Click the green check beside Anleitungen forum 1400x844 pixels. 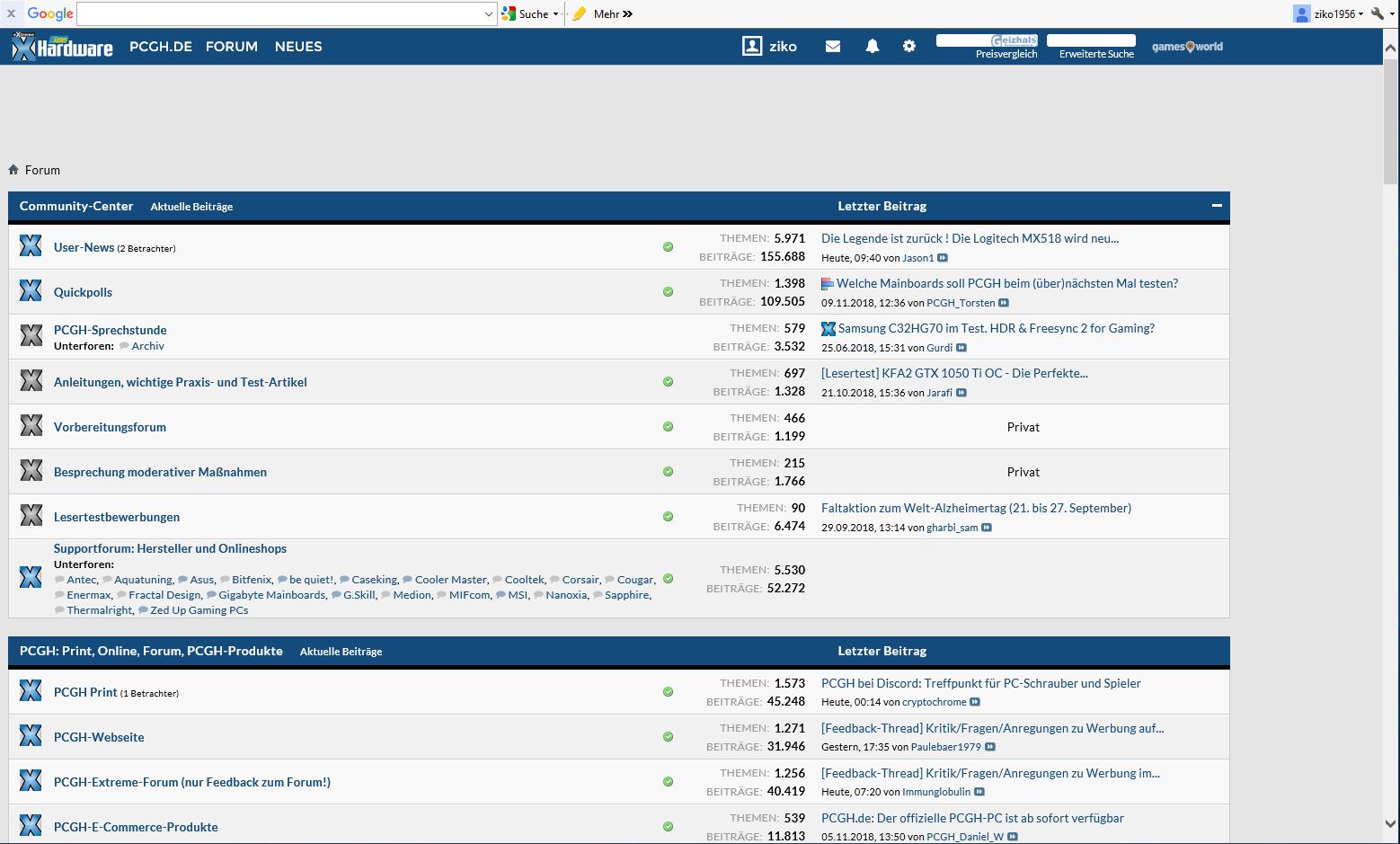[x=668, y=382]
